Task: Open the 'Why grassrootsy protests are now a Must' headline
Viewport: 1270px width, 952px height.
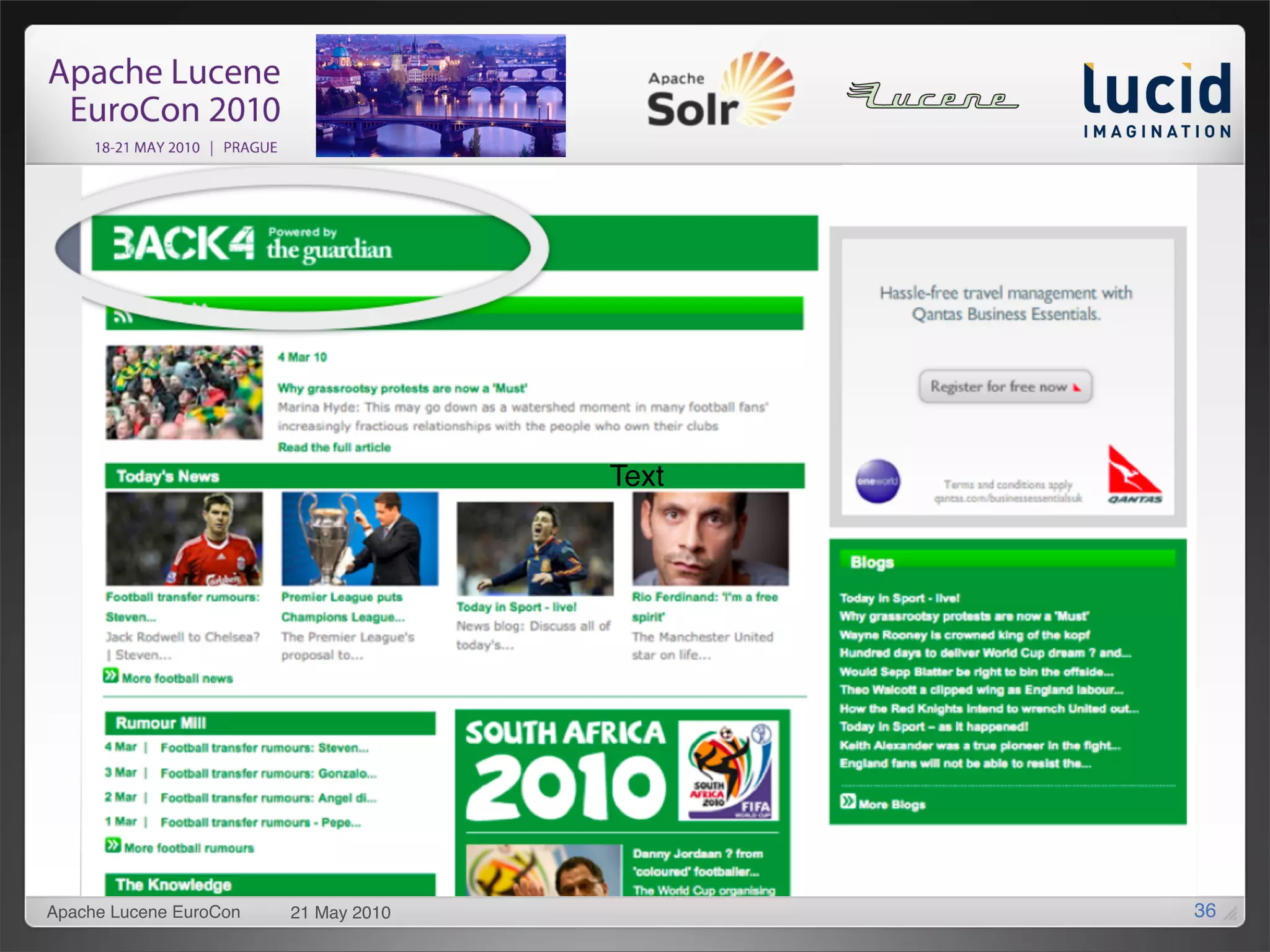Action: click(x=402, y=389)
